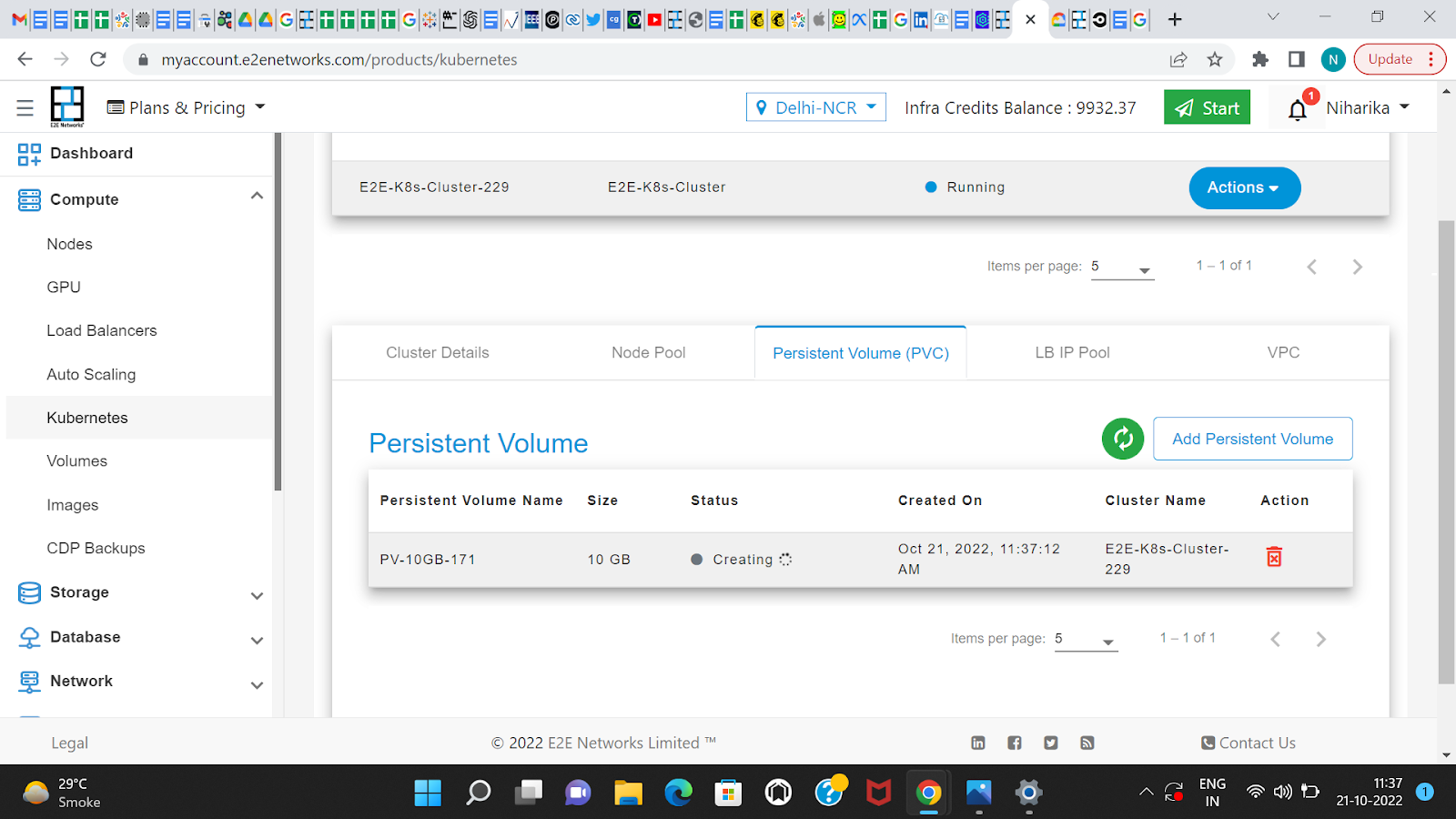Click the sidebar vertical scrollbar
This screenshot has height=819, width=1456.
pyautogui.click(x=278, y=311)
